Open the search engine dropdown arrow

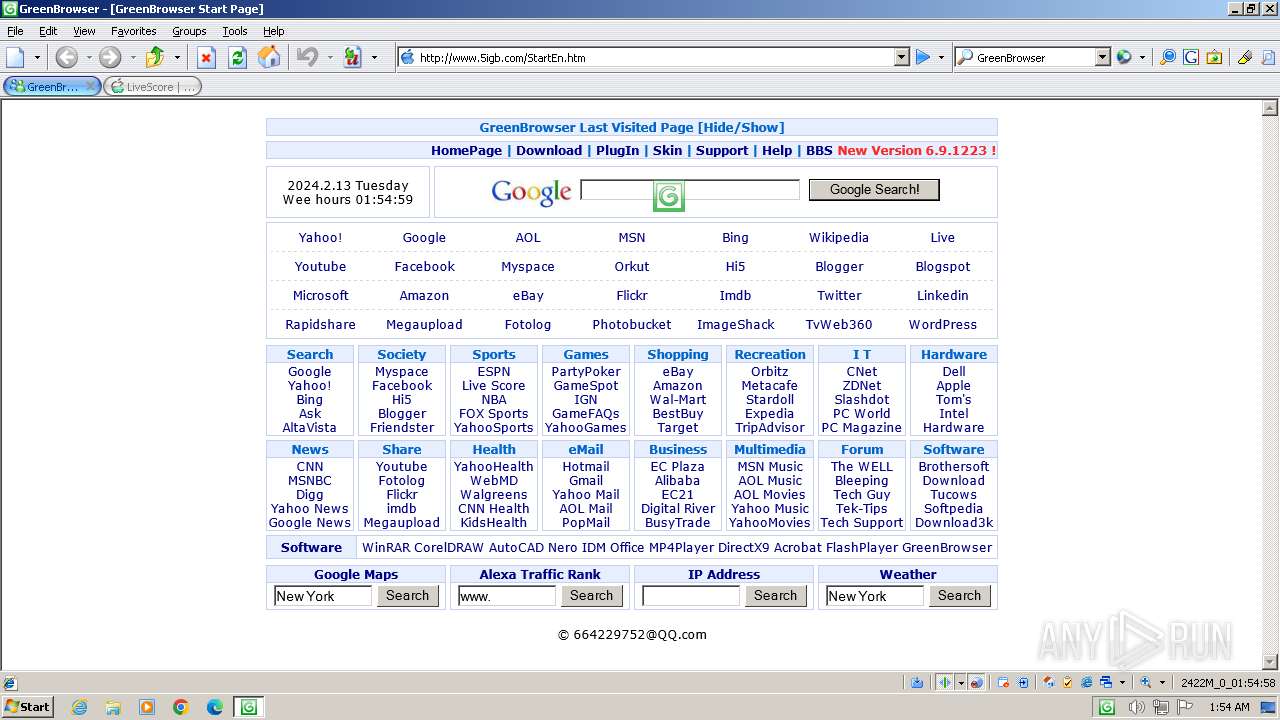point(1142,57)
